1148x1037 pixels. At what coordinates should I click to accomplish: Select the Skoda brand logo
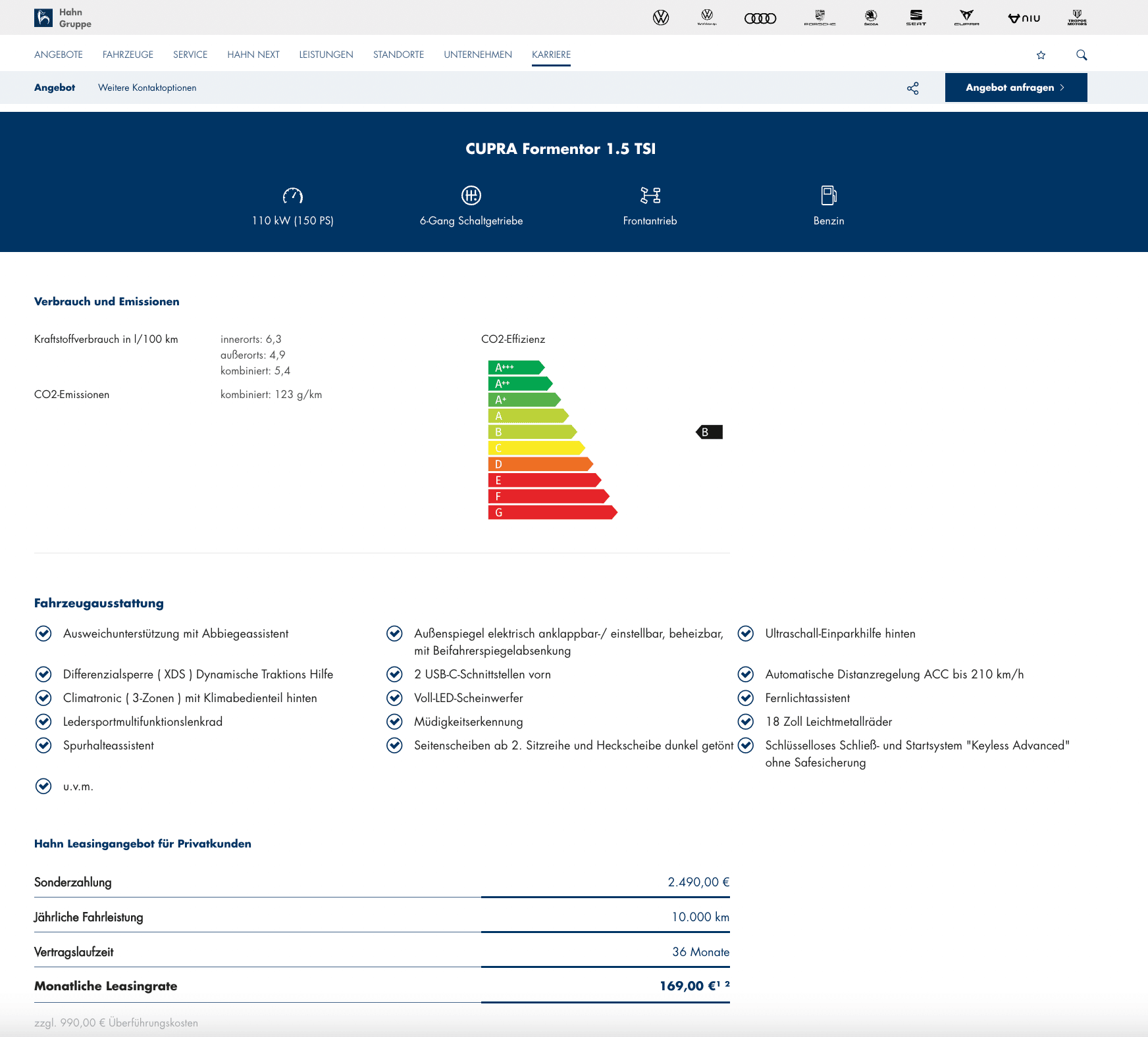(871, 18)
